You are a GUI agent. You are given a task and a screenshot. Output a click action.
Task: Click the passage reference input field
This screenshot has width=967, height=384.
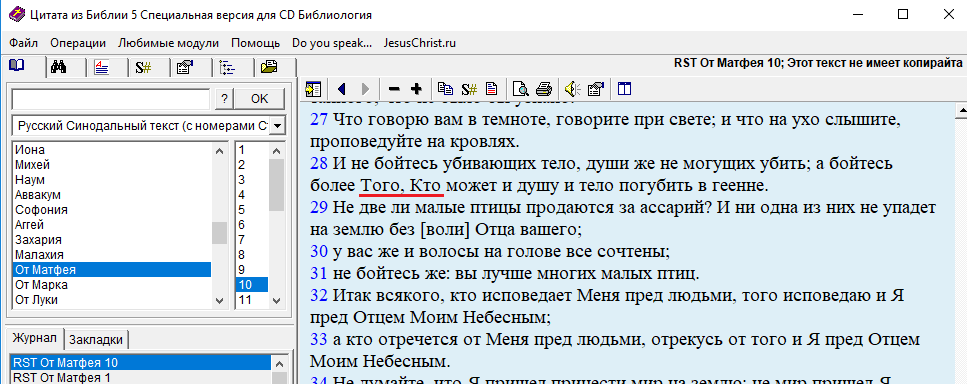[x=111, y=99]
